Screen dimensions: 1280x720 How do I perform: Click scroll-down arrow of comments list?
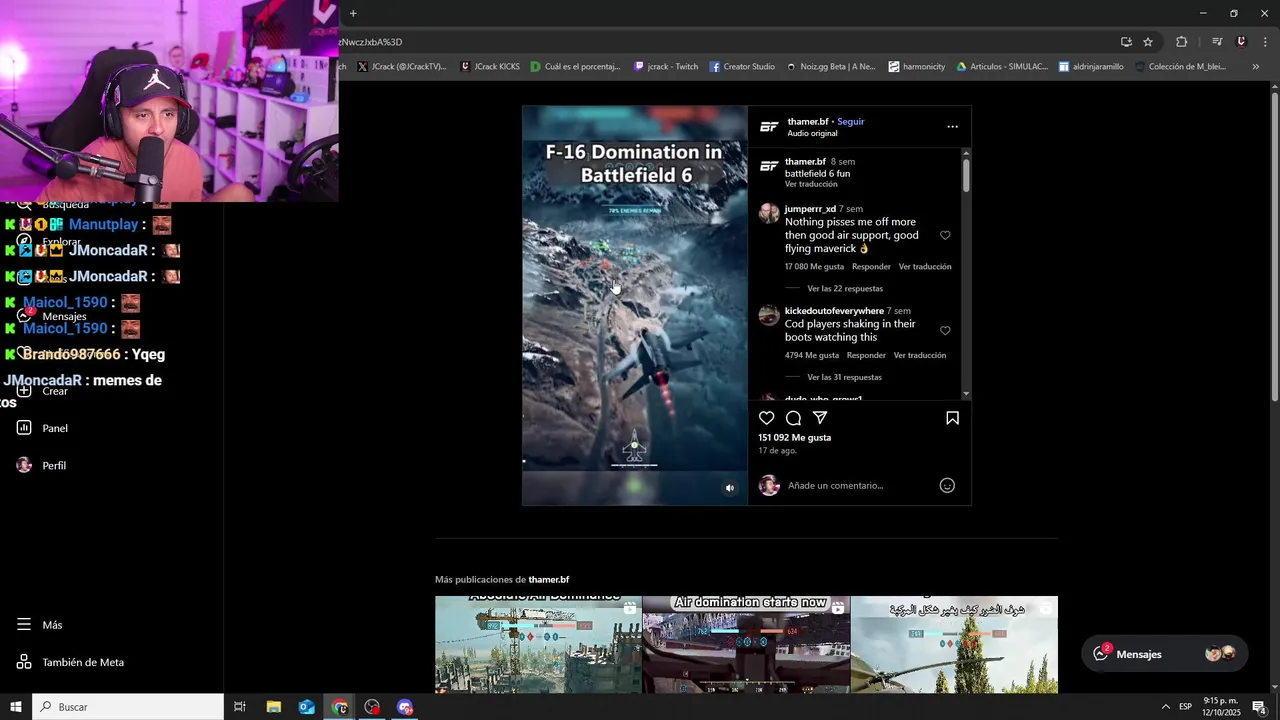[x=966, y=395]
